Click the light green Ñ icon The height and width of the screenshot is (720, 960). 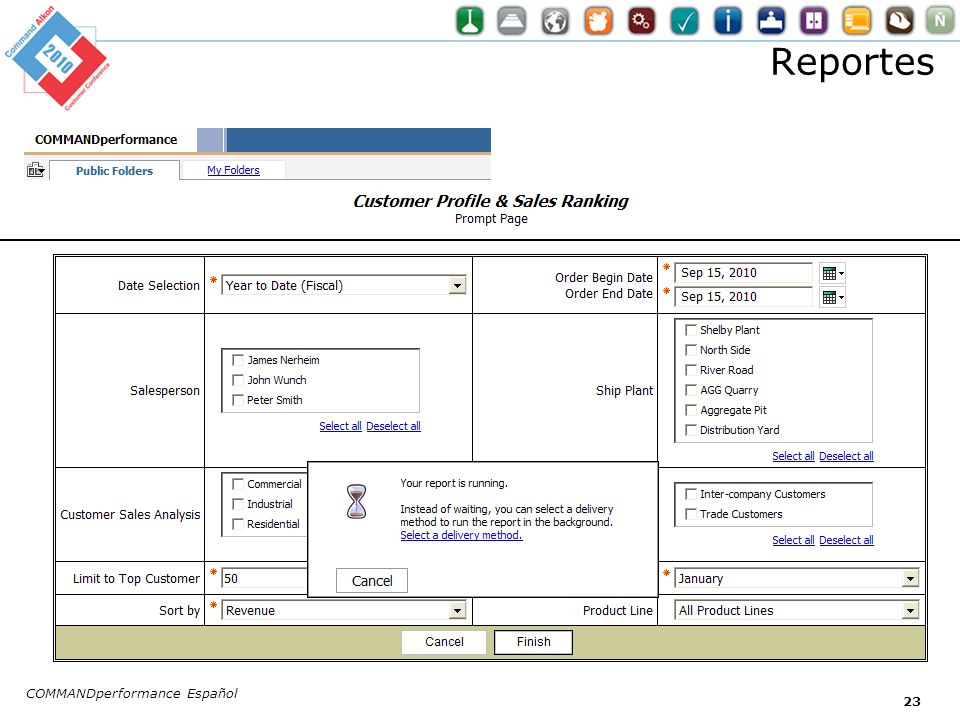(x=940, y=21)
